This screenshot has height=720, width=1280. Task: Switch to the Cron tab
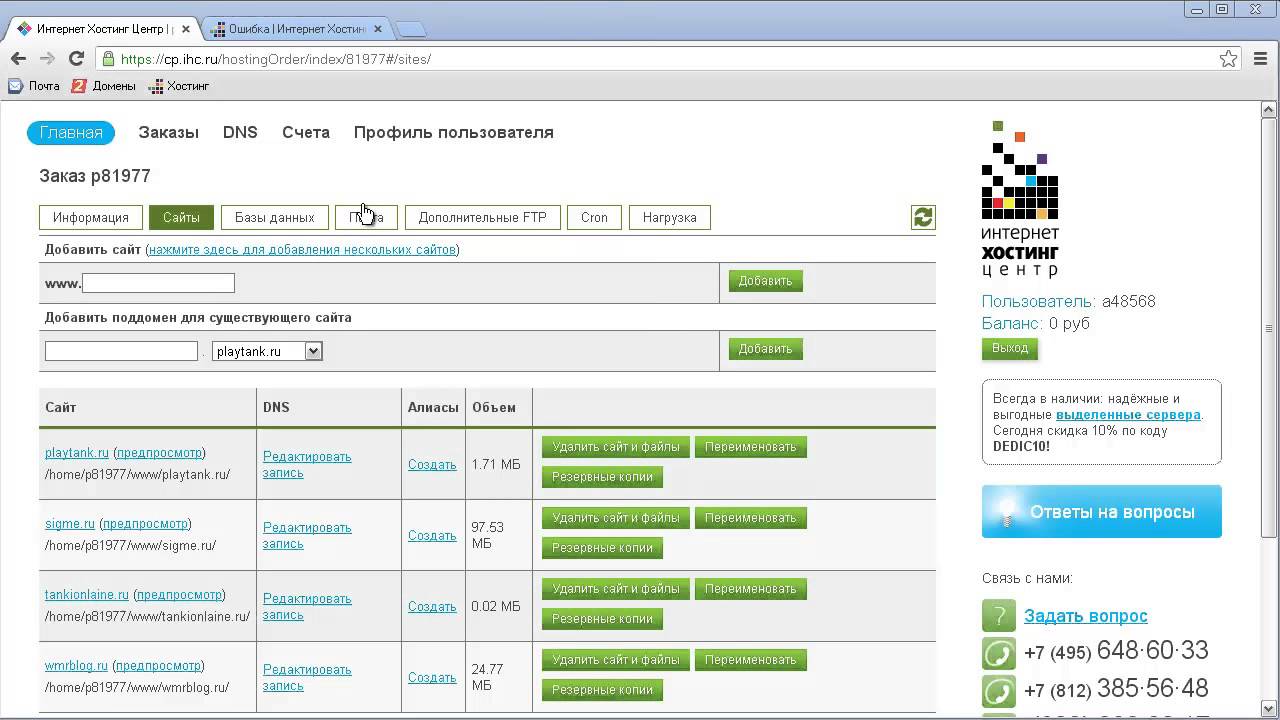tap(594, 217)
